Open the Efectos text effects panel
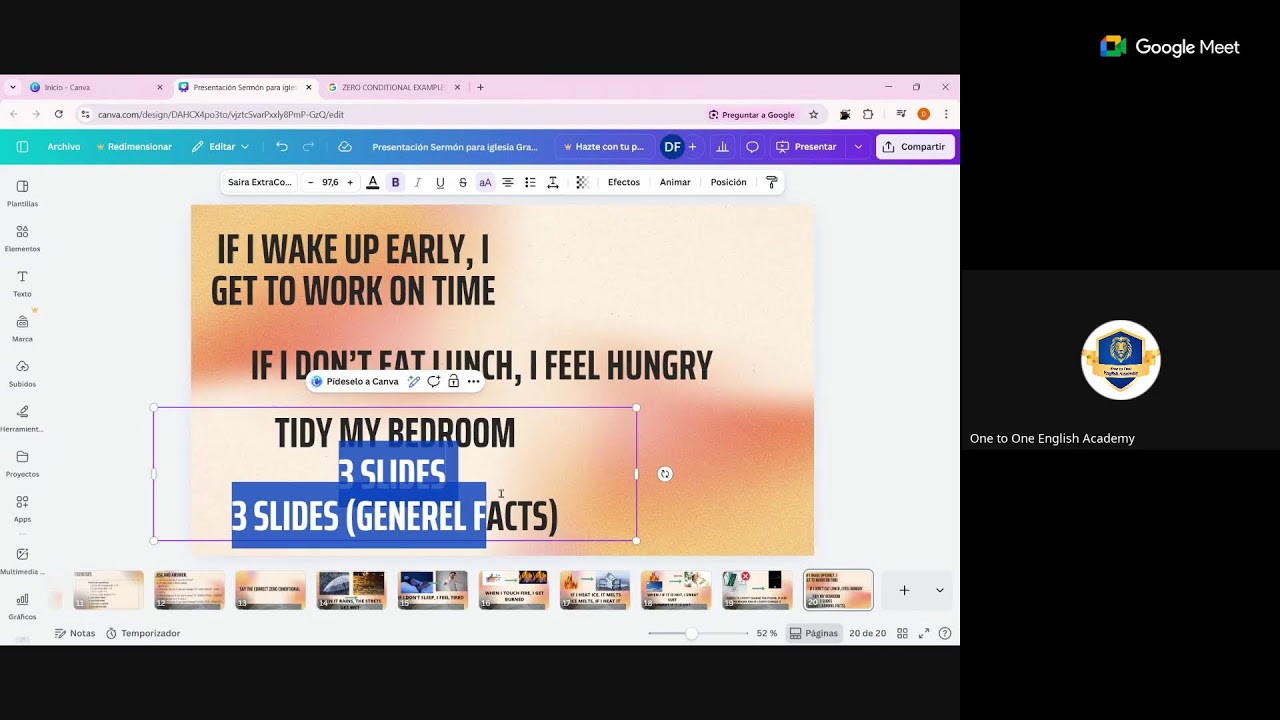 624,182
